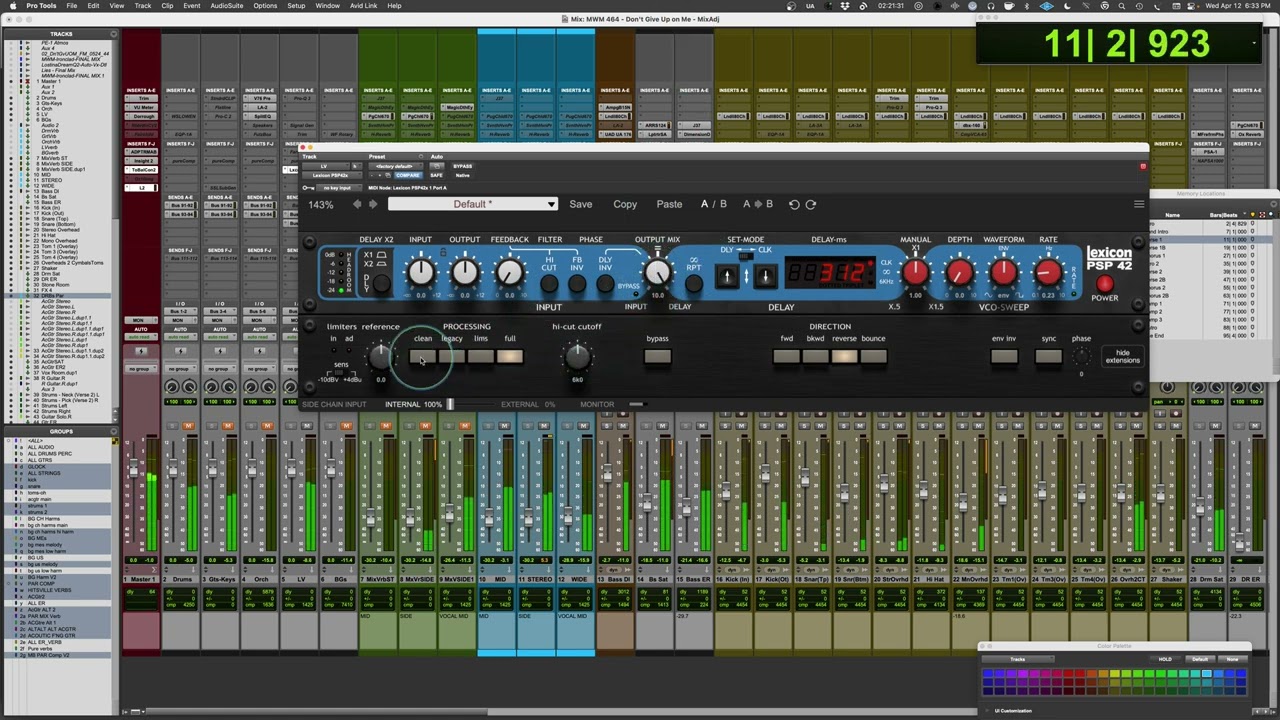
Task: Click the Output knob on the PSP 42
Action: pyautogui.click(x=465, y=272)
